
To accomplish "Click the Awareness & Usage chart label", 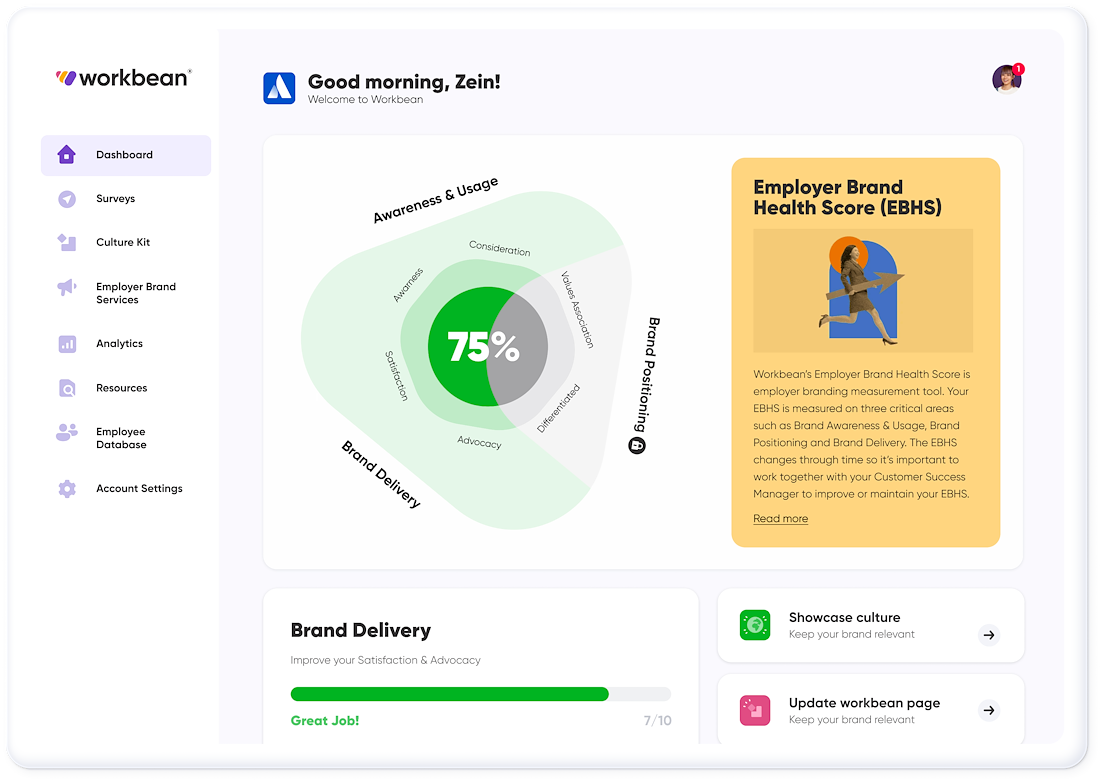I will [x=436, y=200].
